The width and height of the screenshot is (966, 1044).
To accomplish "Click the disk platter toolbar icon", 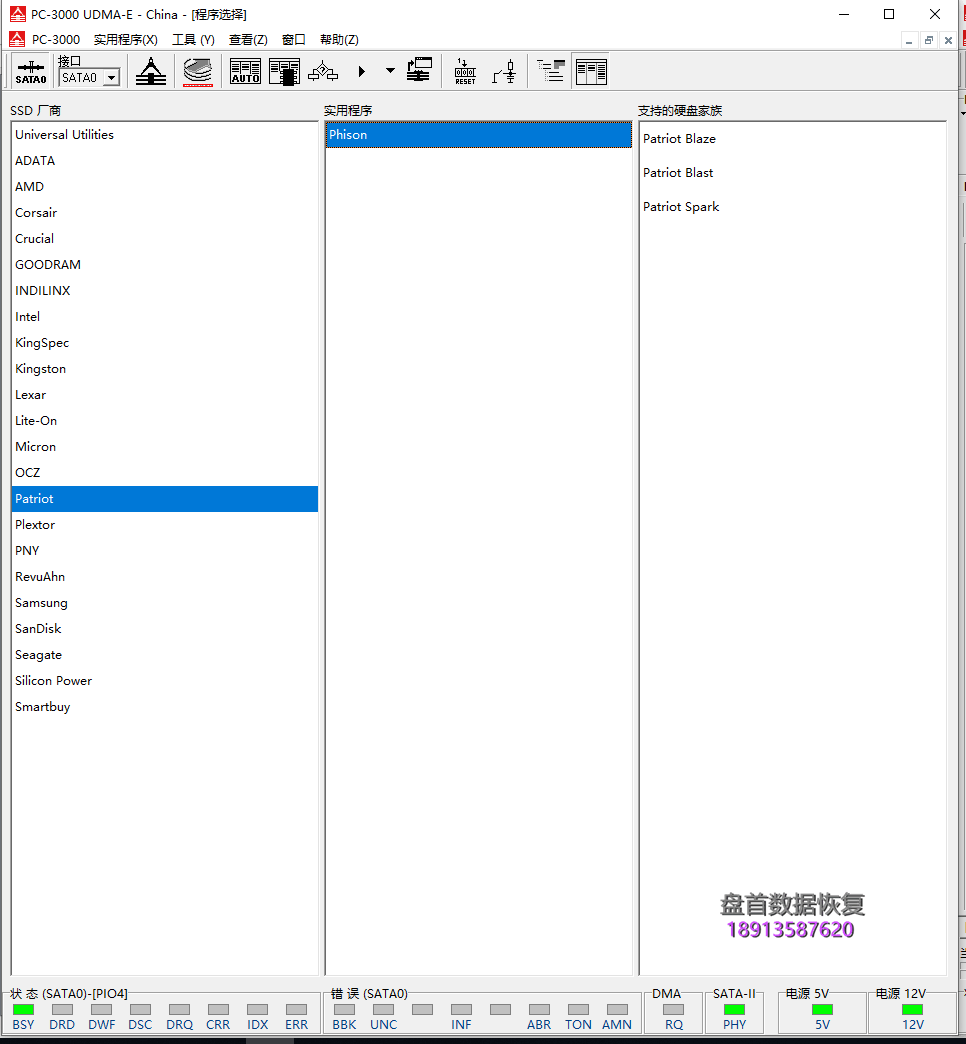I will 198,71.
